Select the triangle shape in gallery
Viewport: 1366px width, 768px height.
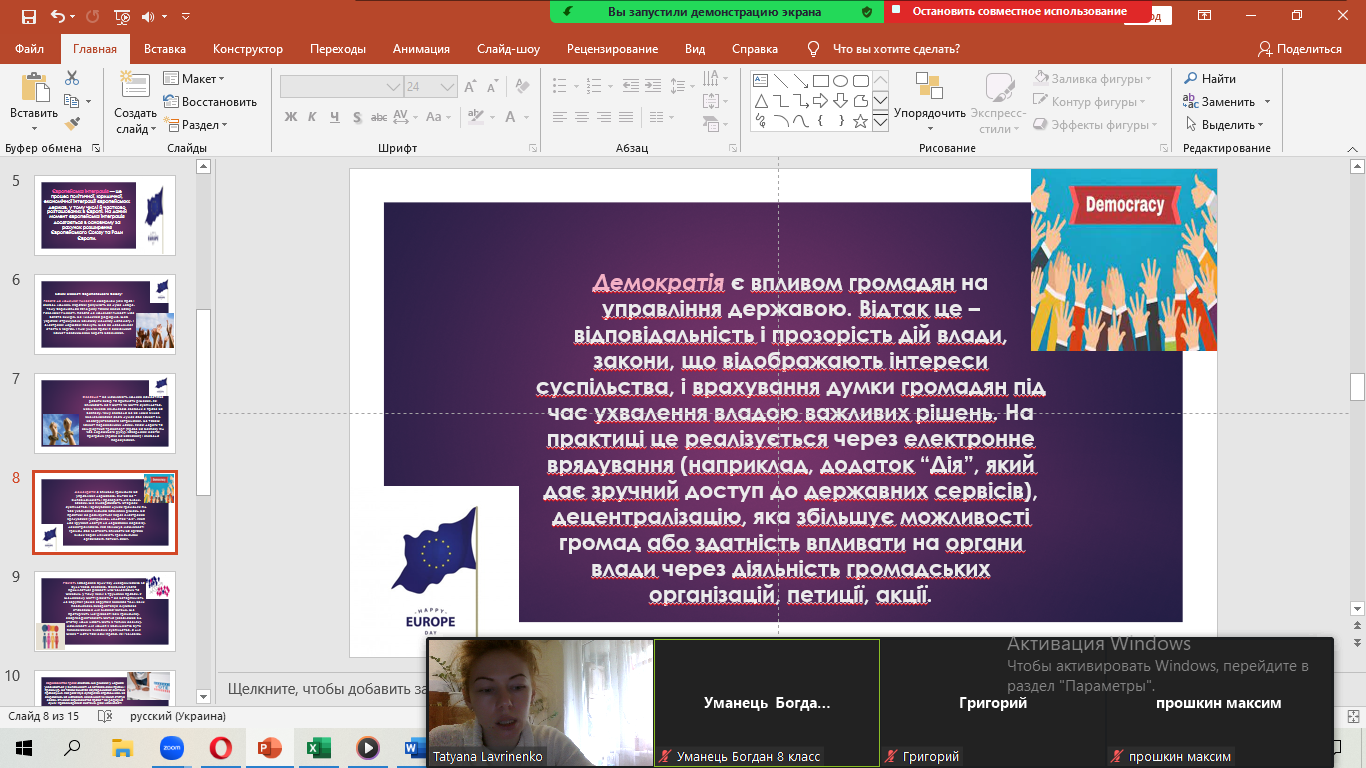click(760, 101)
